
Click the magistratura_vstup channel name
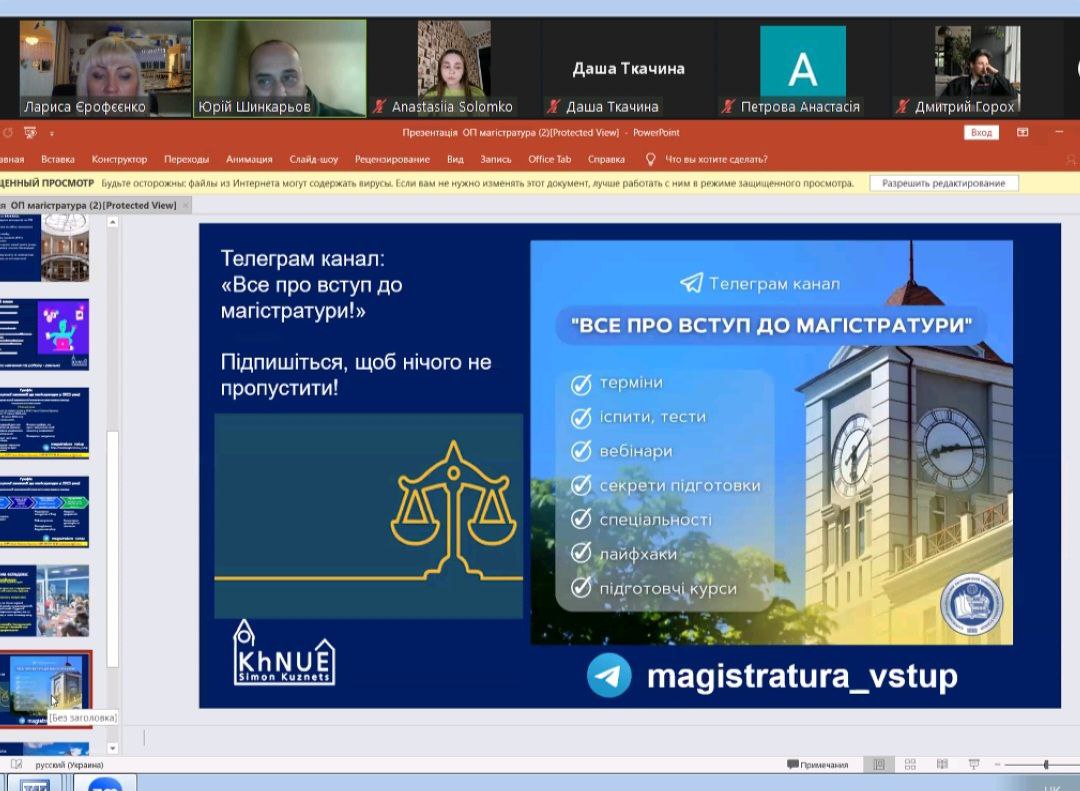pos(802,676)
